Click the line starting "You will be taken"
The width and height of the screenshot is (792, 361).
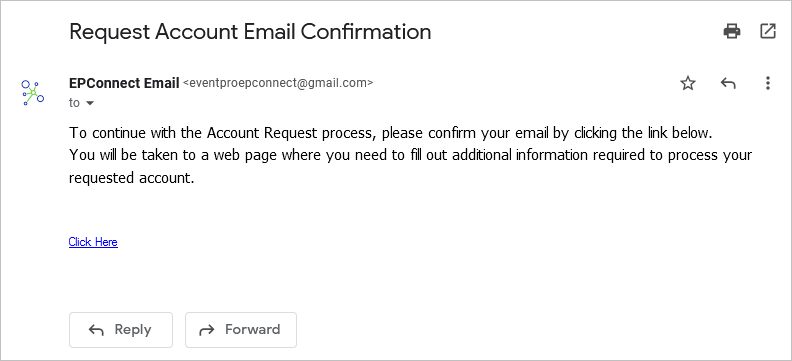[411, 155]
